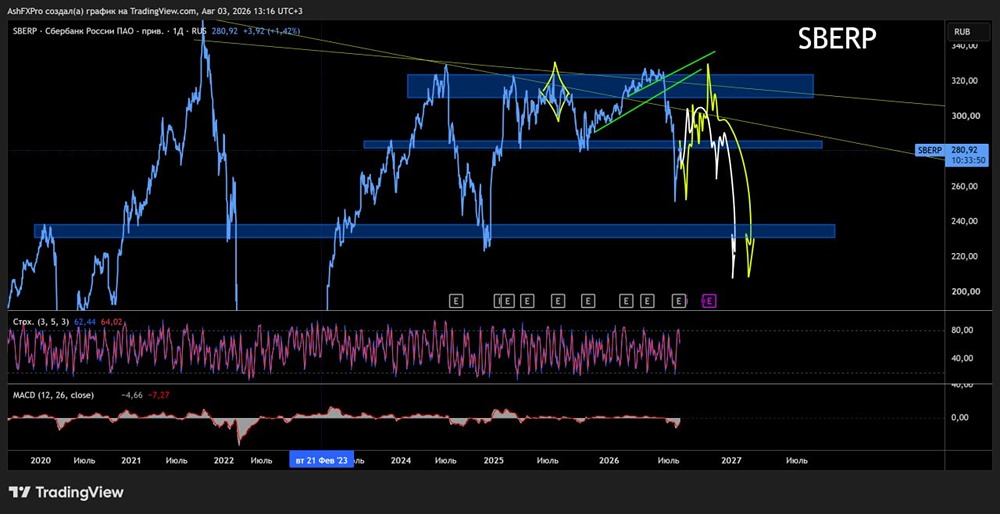This screenshot has height=514, width=1000.
Task: Click the stochastic value 64,02
Action: click(110, 323)
